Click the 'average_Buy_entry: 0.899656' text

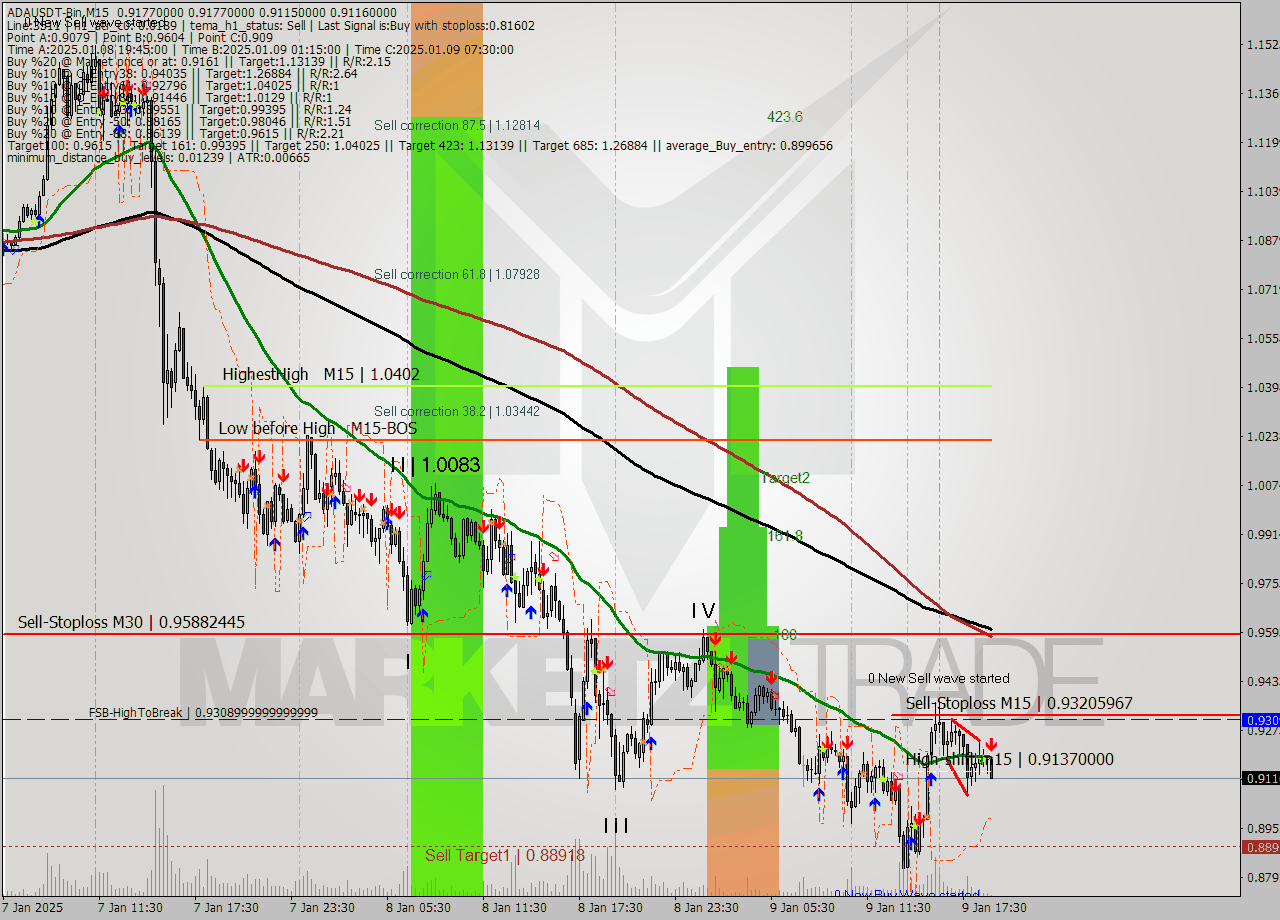coord(748,146)
